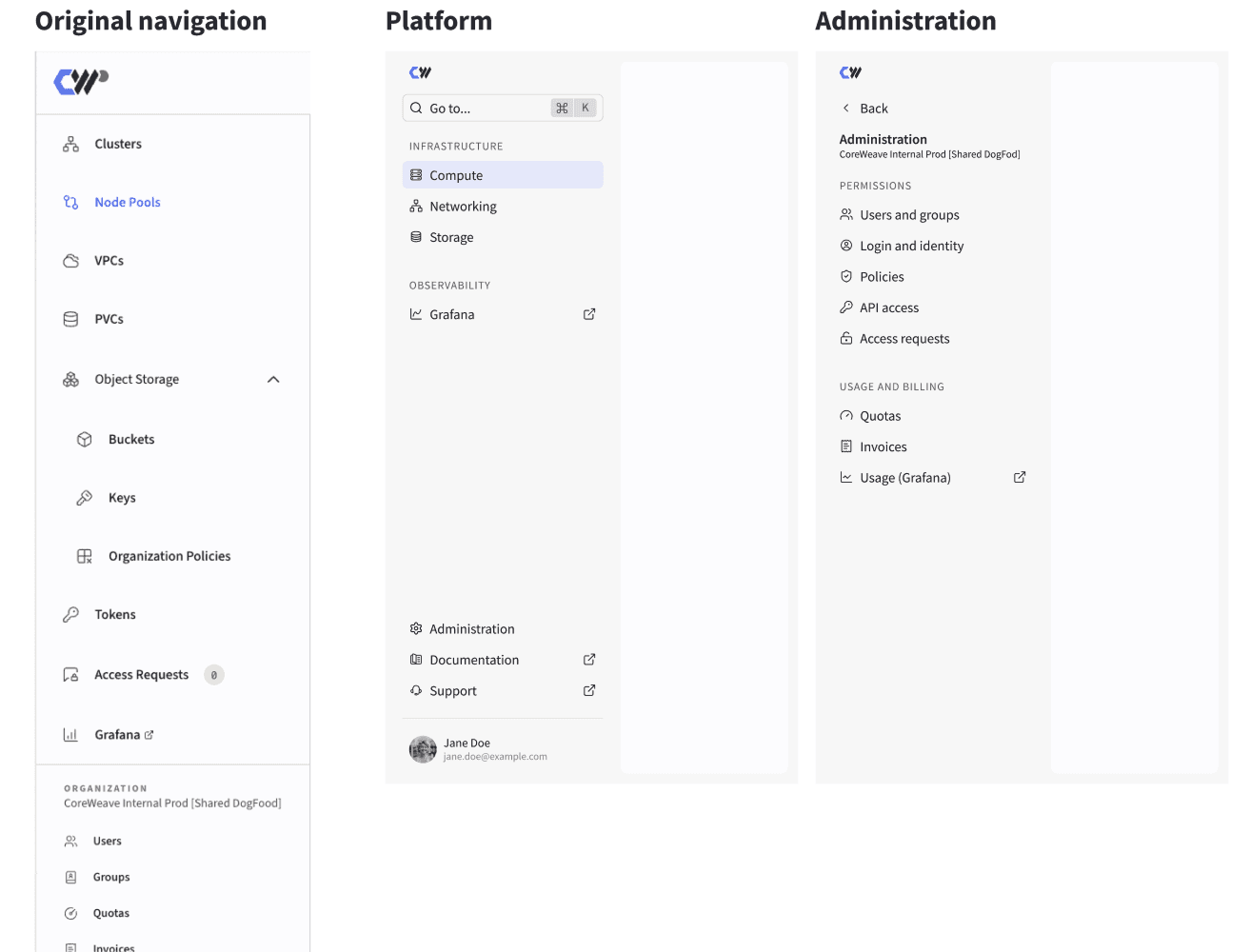Select the Storage icon under Infrastructure
The image size is (1251, 952).
[x=415, y=236]
